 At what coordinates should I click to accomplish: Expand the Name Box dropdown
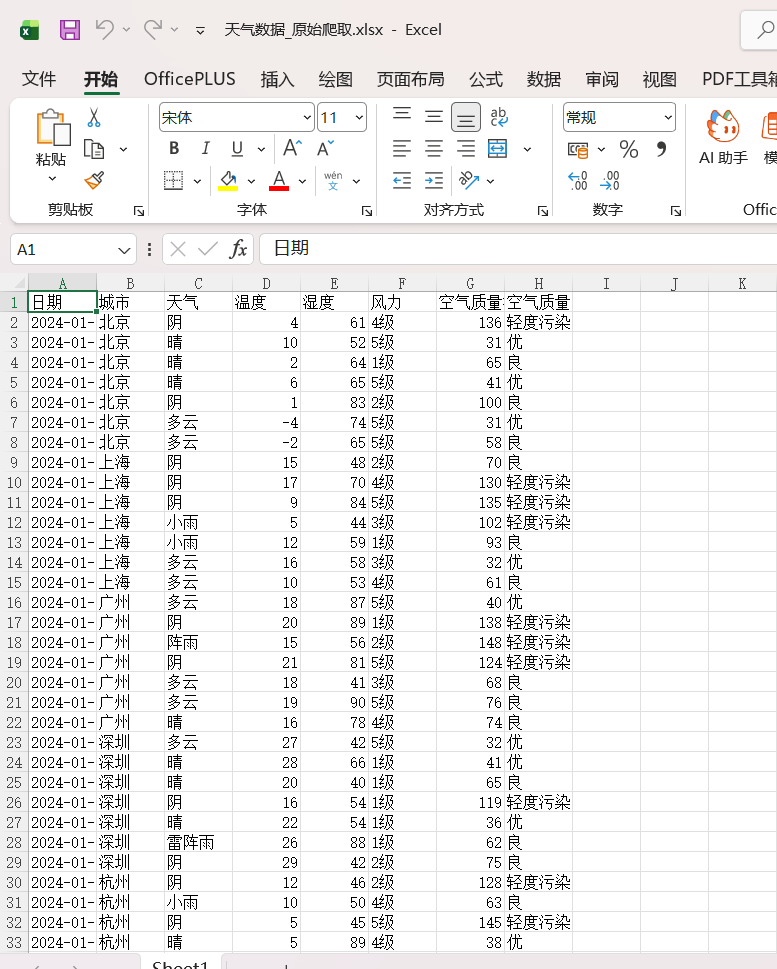coord(124,250)
